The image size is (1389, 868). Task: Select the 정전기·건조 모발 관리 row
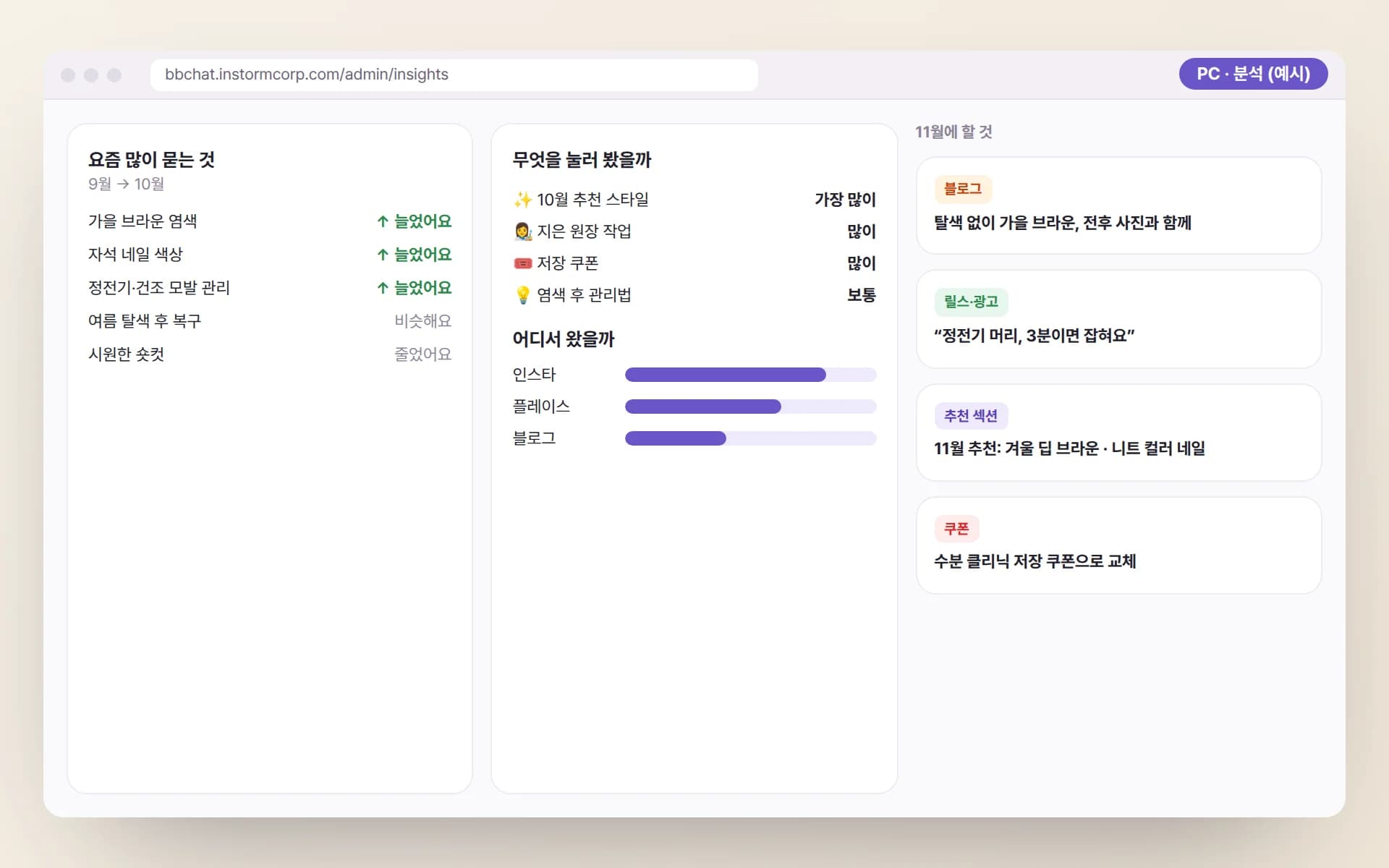pyautogui.click(x=269, y=288)
